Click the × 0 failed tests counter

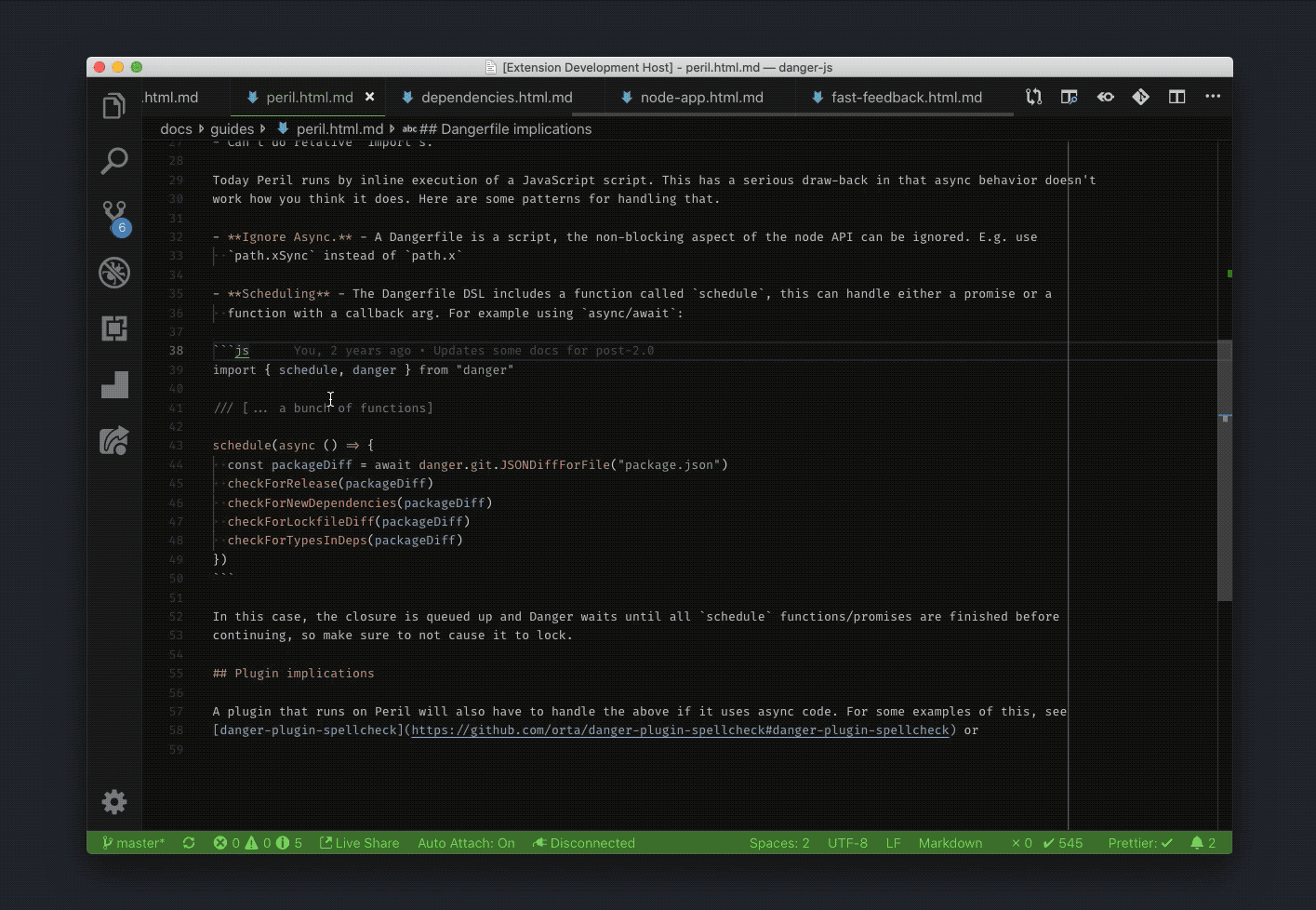1021,843
